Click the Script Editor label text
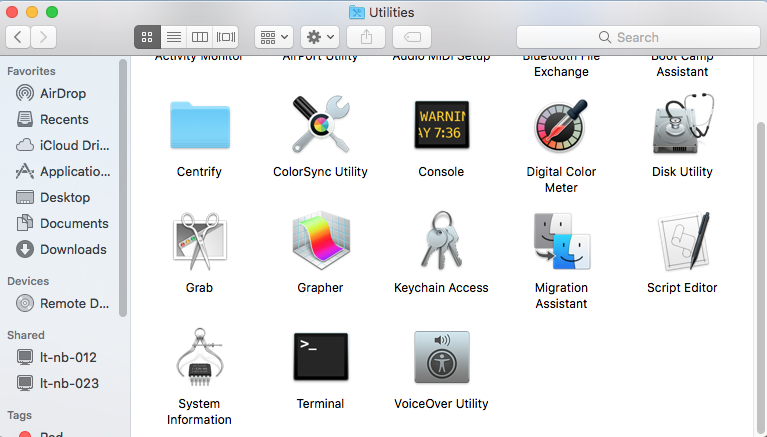Image resolution: width=767 pixels, height=437 pixels. pyautogui.click(x=682, y=287)
